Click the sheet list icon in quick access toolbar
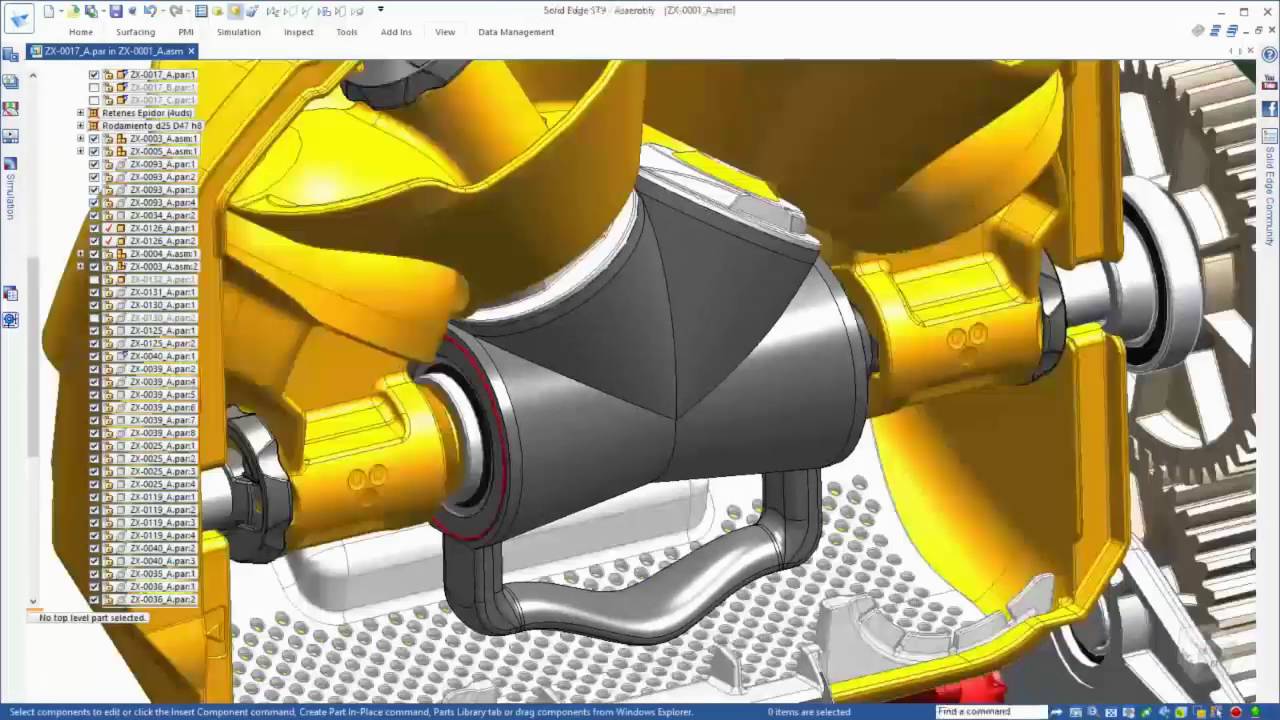The width and height of the screenshot is (1280, 720). [201, 11]
